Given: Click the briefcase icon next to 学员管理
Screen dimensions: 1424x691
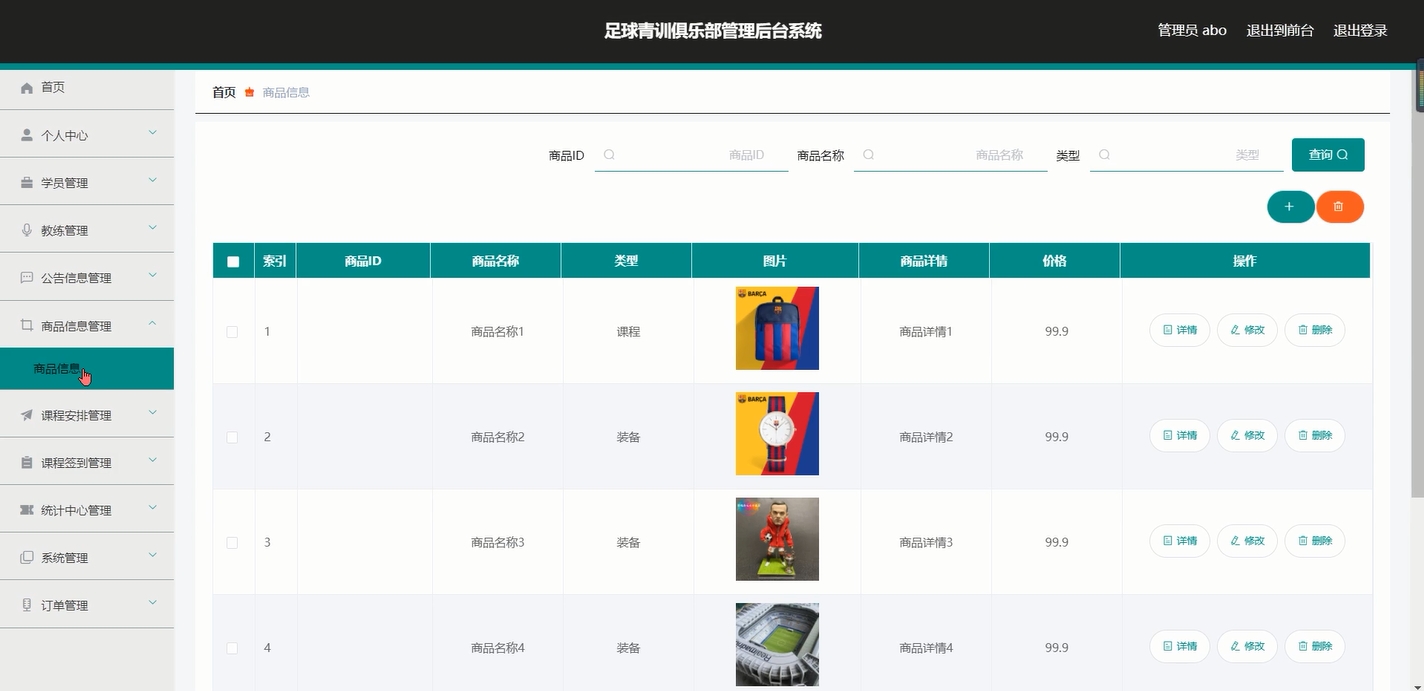Looking at the screenshot, I should (x=27, y=183).
